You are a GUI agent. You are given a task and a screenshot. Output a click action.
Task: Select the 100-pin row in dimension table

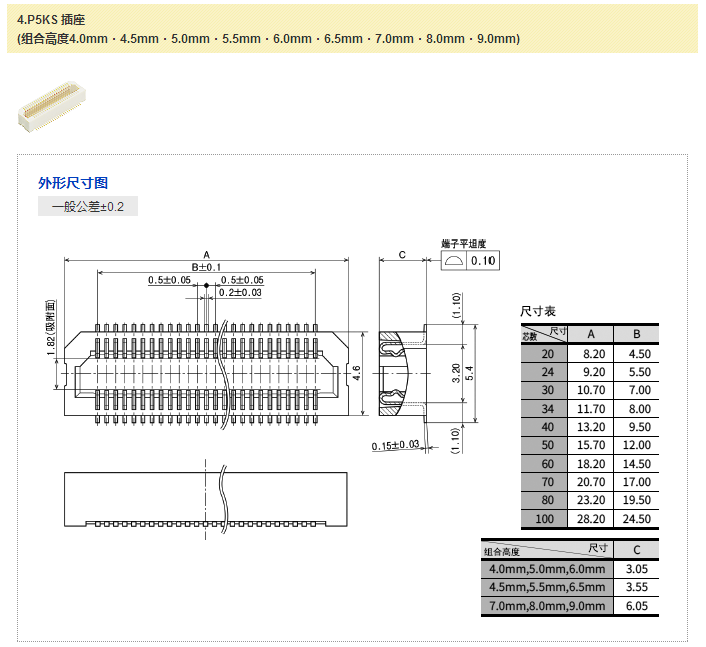[x=589, y=519]
